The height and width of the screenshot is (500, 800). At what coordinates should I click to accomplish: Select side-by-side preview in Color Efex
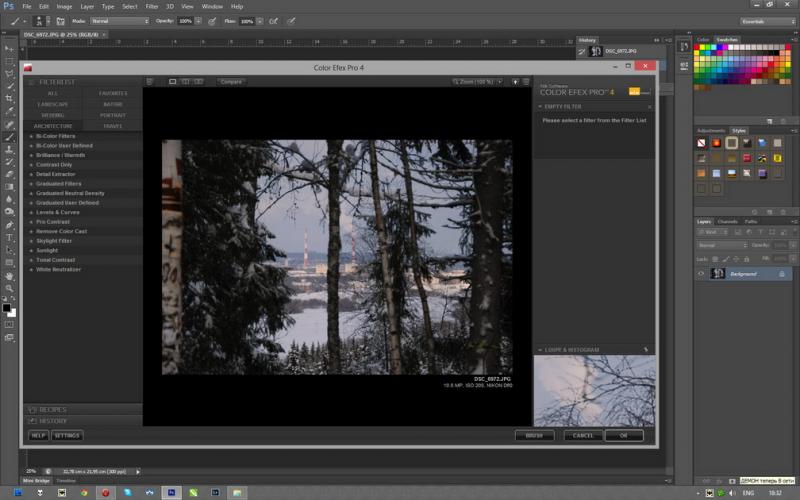(x=198, y=82)
